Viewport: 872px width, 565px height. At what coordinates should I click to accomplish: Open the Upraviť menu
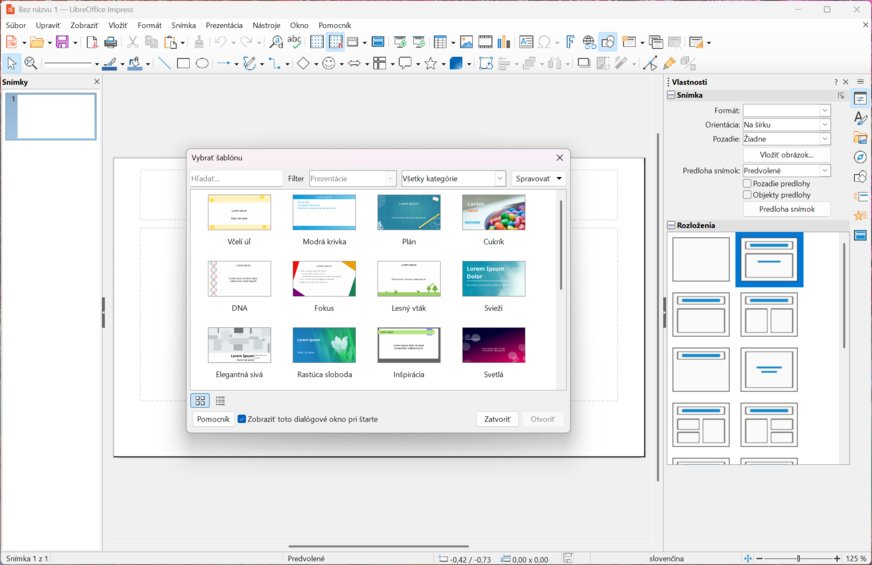48,25
